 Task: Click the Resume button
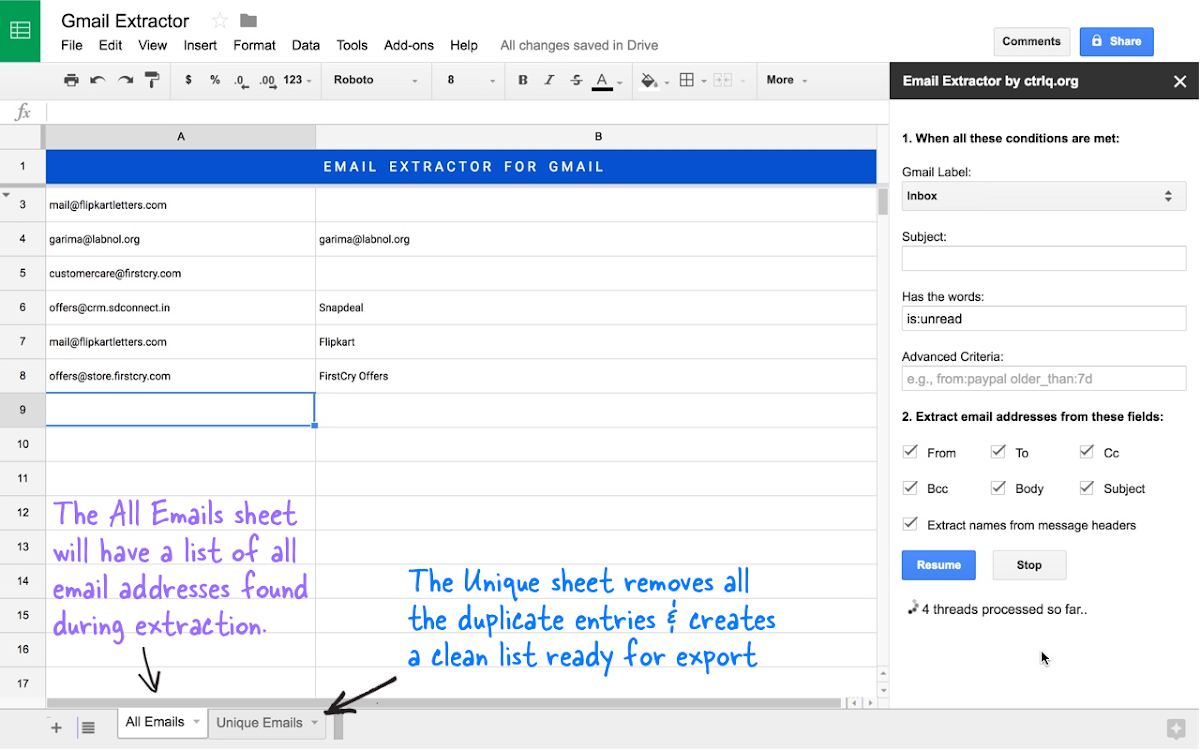pos(938,565)
